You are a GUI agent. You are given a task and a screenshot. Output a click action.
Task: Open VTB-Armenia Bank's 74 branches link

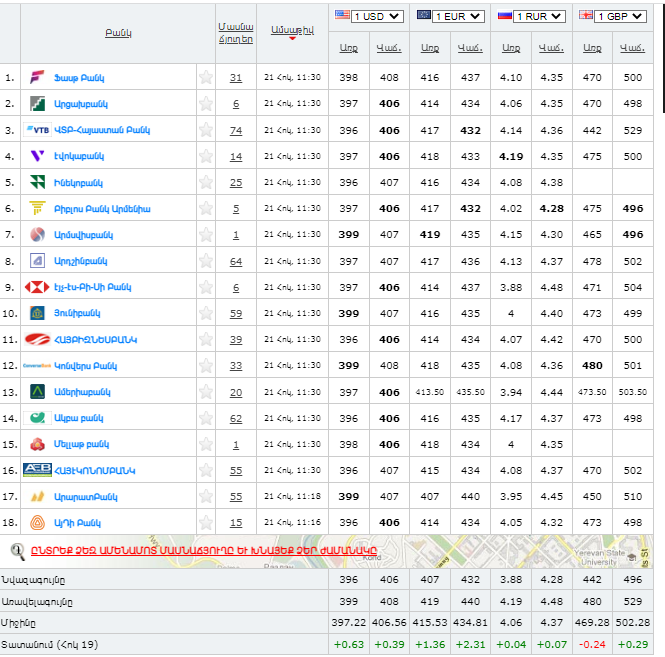click(x=236, y=130)
